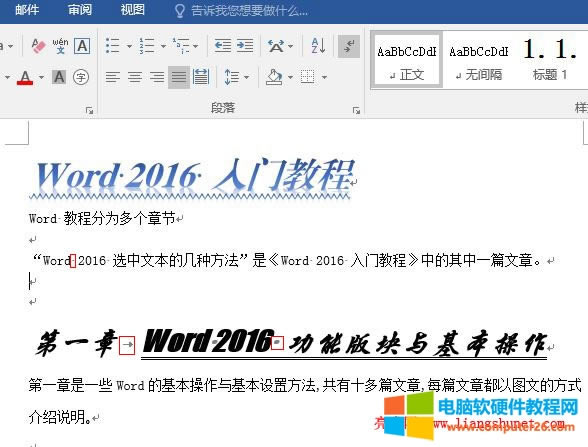The width and height of the screenshot is (588, 447).
Task: Open the Multilevel List dropdown arrow
Action: (195, 46)
